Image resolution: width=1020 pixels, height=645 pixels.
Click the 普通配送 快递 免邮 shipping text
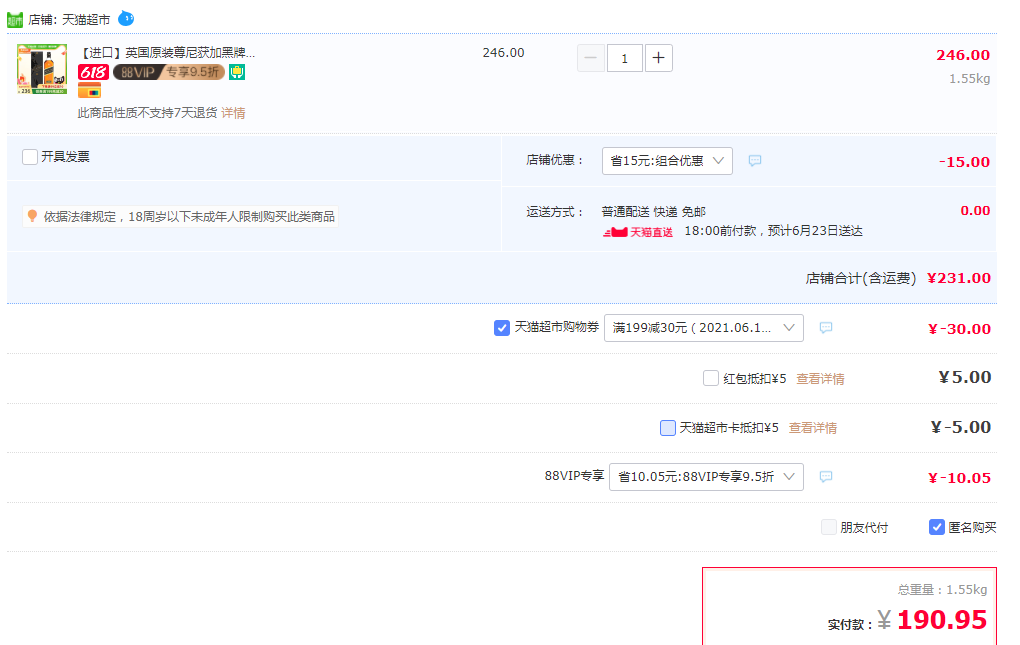point(654,212)
